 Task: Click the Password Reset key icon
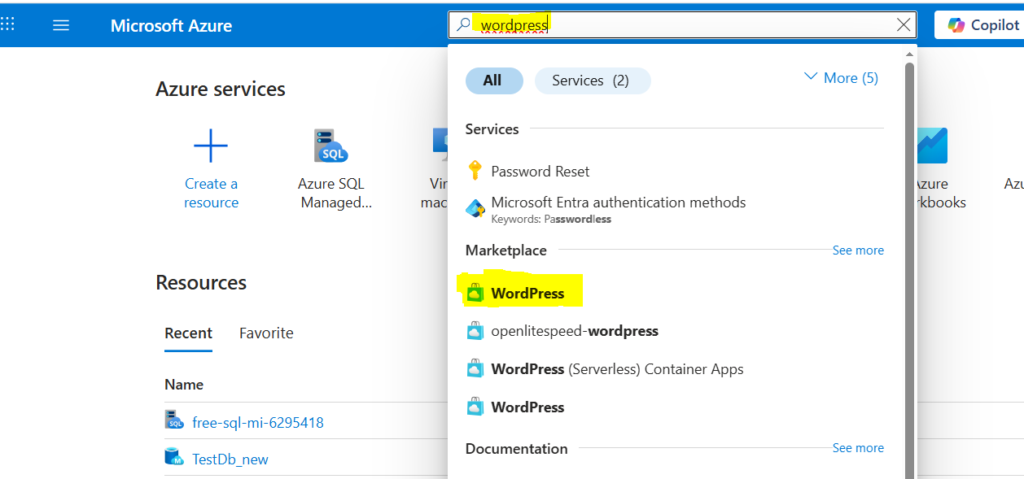click(x=475, y=171)
